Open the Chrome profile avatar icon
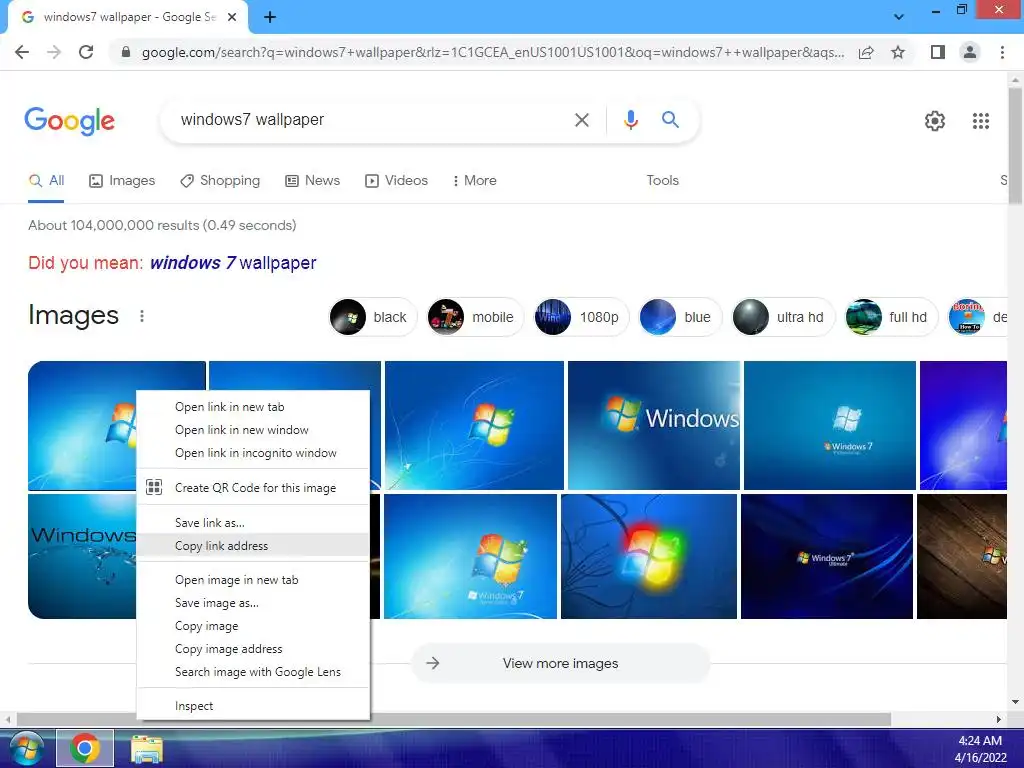Screen dimensions: 1024x768 pyautogui.click(x=970, y=52)
